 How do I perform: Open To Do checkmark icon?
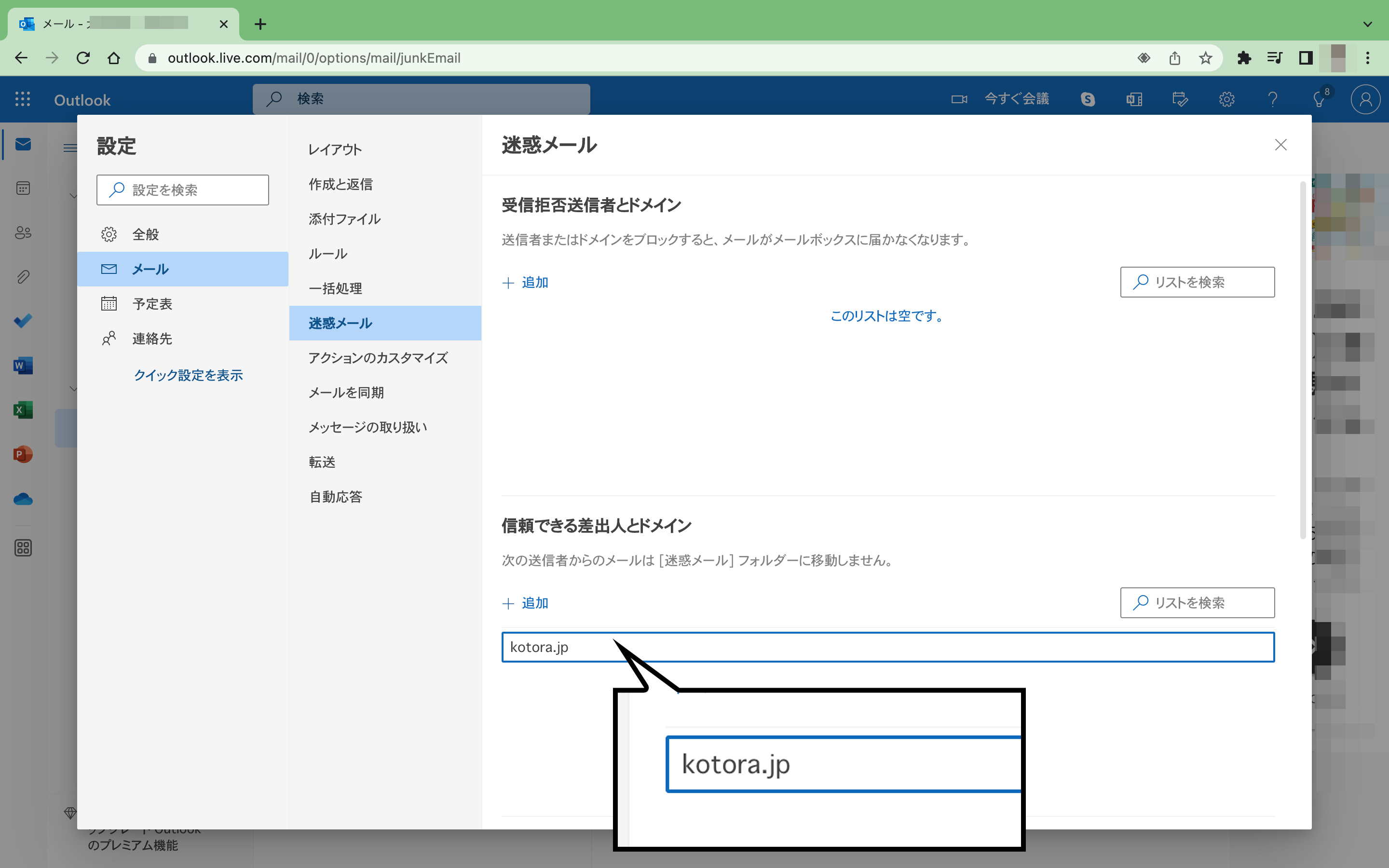point(23,321)
